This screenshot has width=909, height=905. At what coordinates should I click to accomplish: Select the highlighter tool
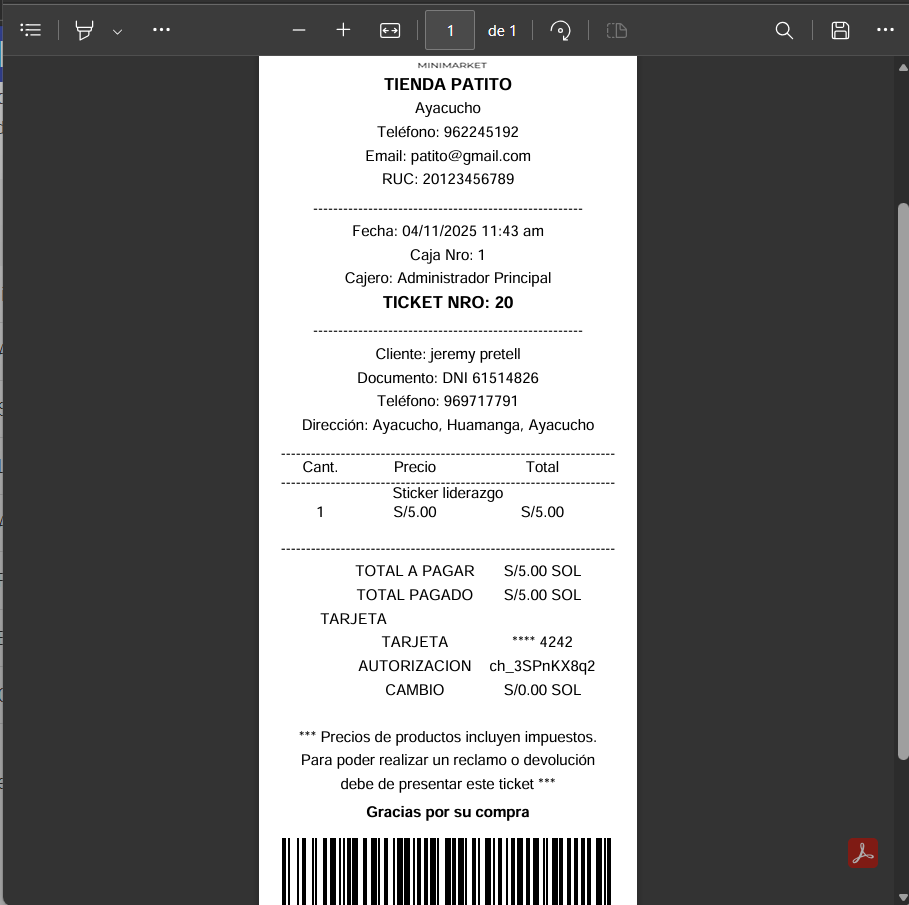tap(85, 30)
